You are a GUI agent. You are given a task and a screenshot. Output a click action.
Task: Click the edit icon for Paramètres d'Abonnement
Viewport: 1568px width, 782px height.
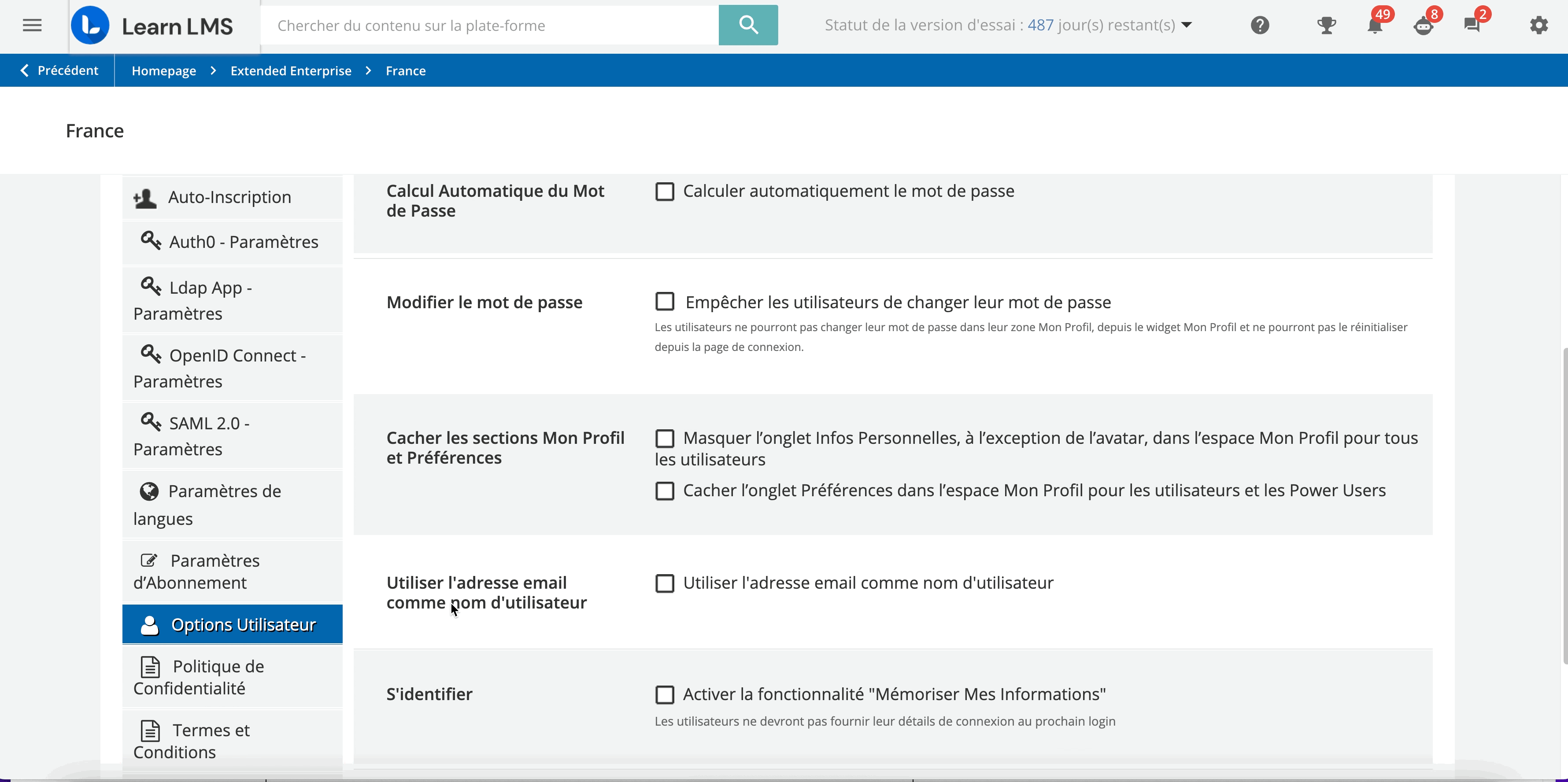[149, 561]
